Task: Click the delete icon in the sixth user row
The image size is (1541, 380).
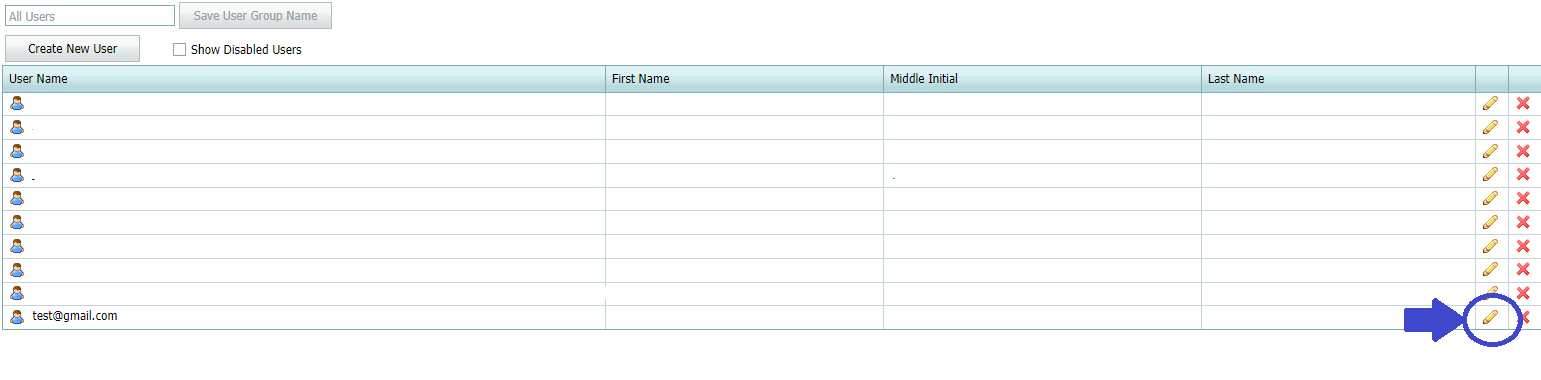Action: [x=1523, y=222]
